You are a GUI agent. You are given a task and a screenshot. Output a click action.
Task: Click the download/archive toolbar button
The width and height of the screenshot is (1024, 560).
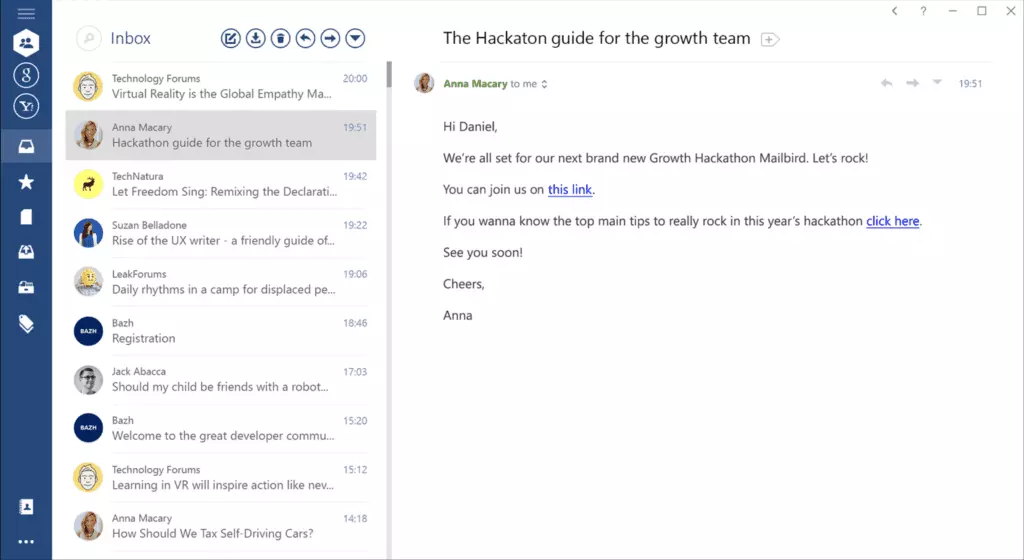(255, 39)
